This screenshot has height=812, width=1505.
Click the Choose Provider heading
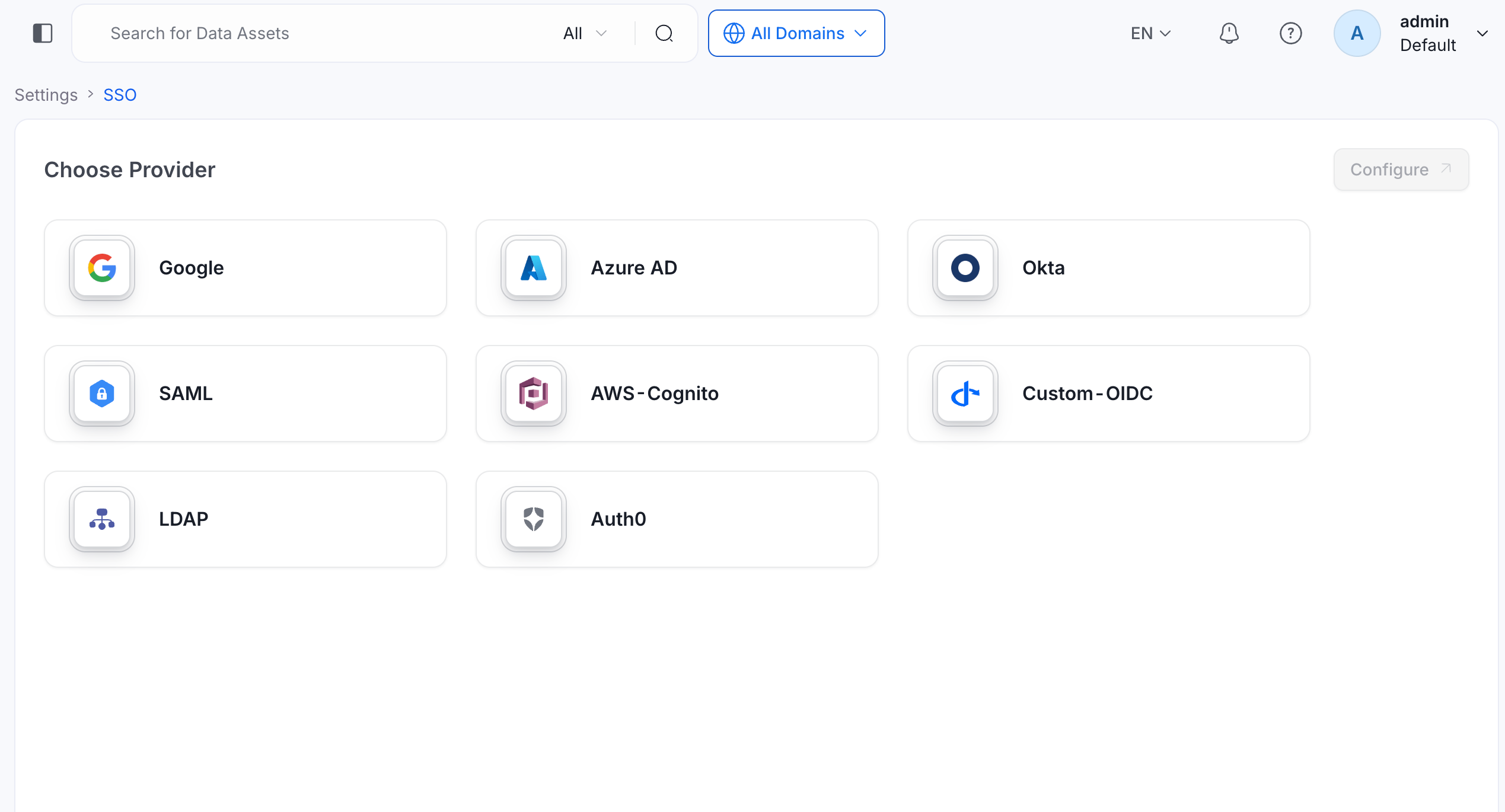pyautogui.click(x=130, y=170)
